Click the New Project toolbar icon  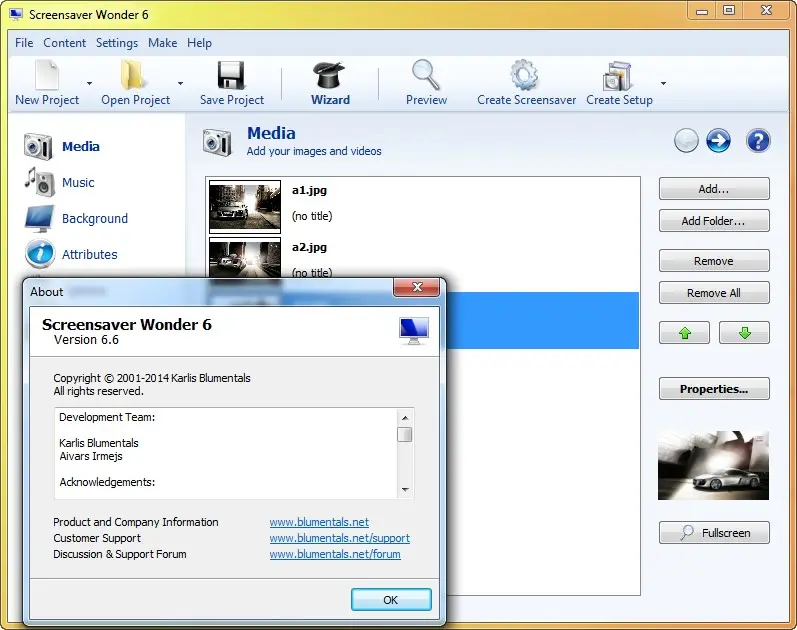pyautogui.click(x=47, y=75)
